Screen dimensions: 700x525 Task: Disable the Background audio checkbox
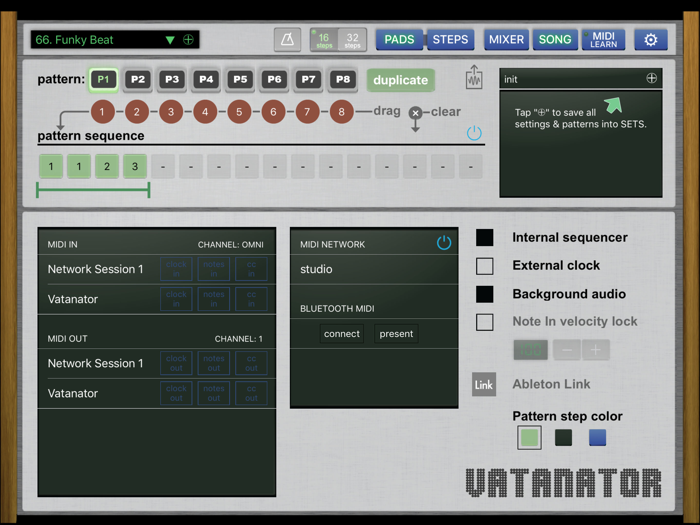[485, 294]
